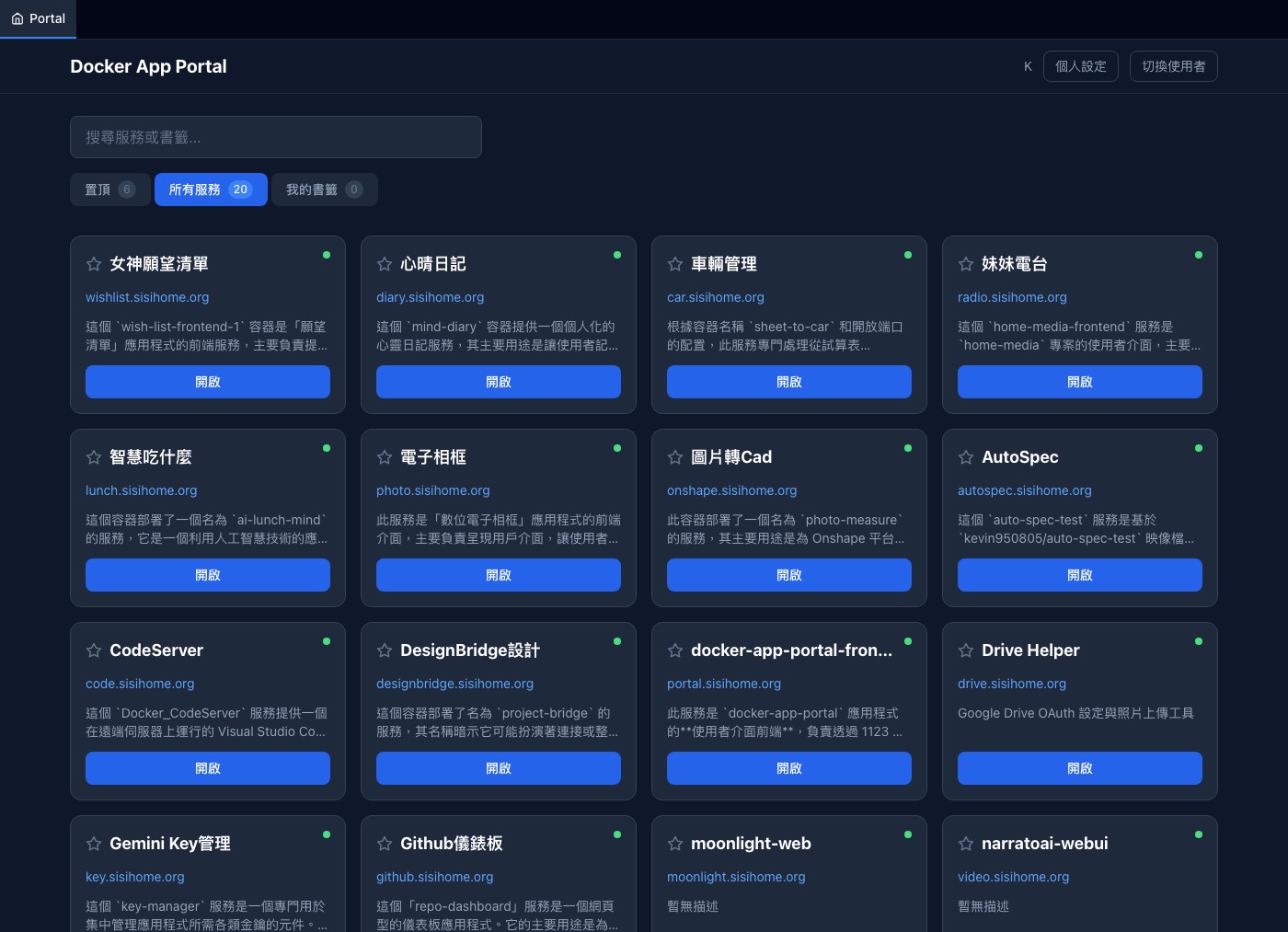Bookmark the DesignBridge設計 card star
The height and width of the screenshot is (932, 1288).
pos(385,650)
